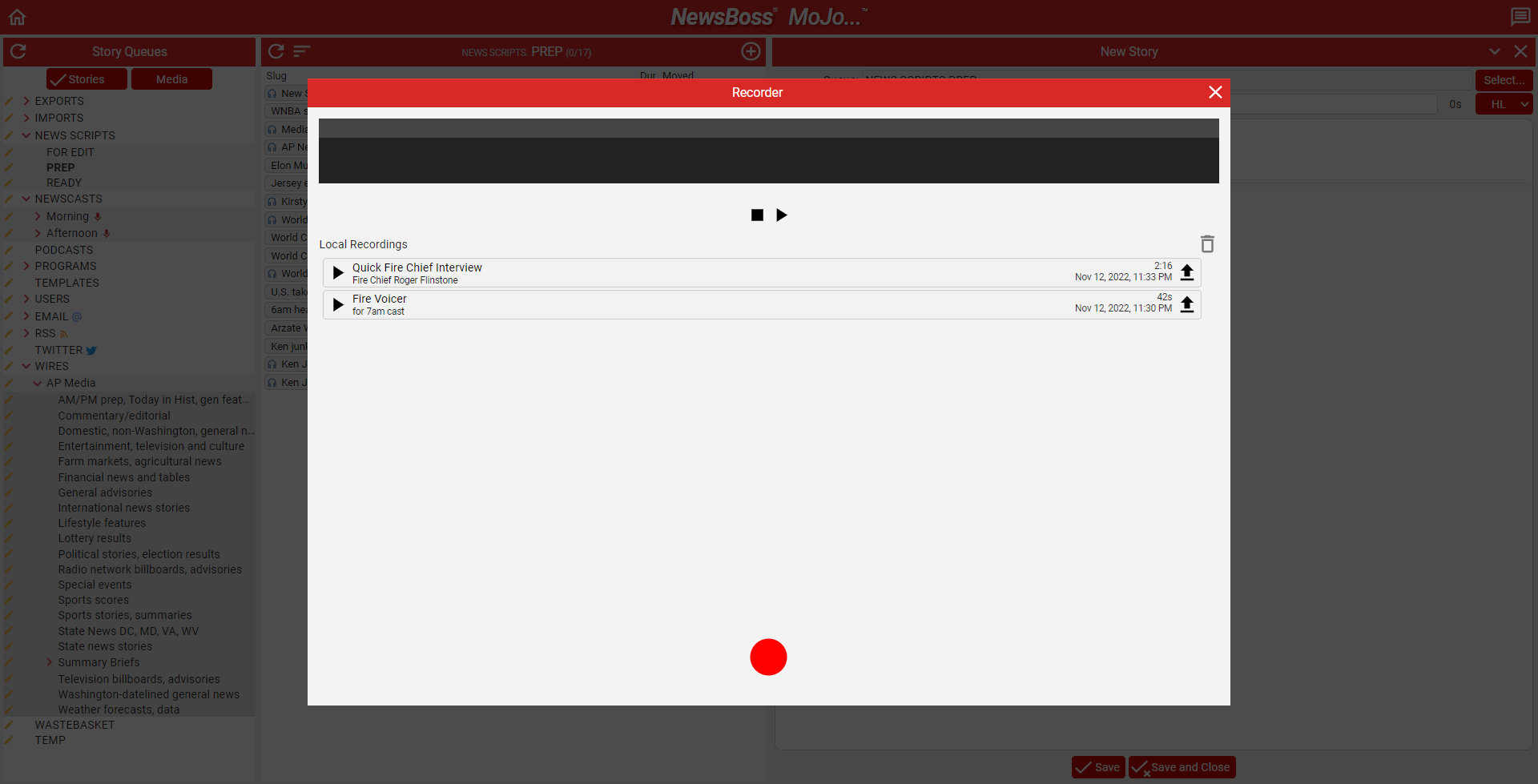
Task: Open the chat messages icon
Action: pos(1520,17)
